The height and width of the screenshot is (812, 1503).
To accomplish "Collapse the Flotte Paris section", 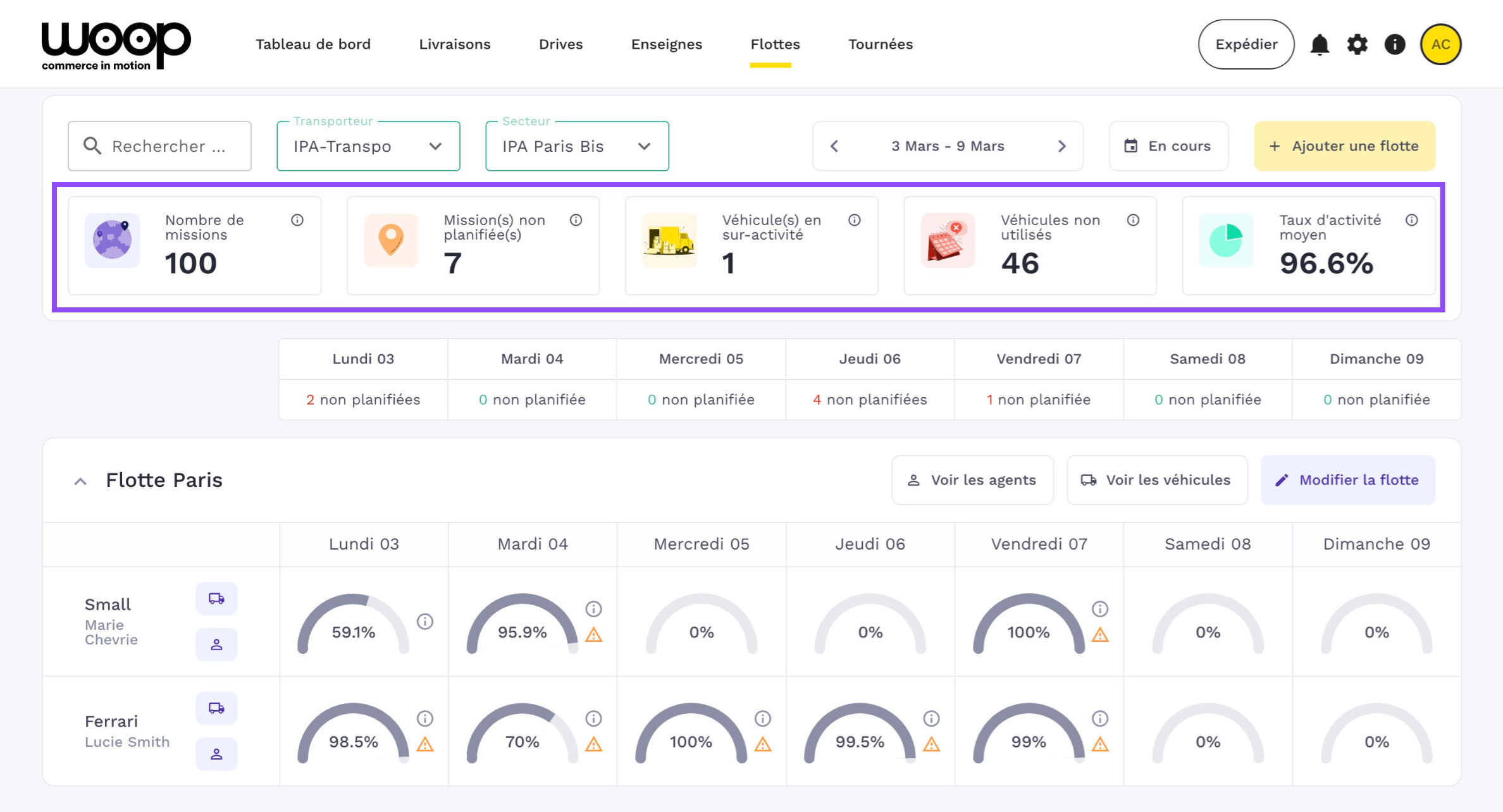I will (x=80, y=481).
